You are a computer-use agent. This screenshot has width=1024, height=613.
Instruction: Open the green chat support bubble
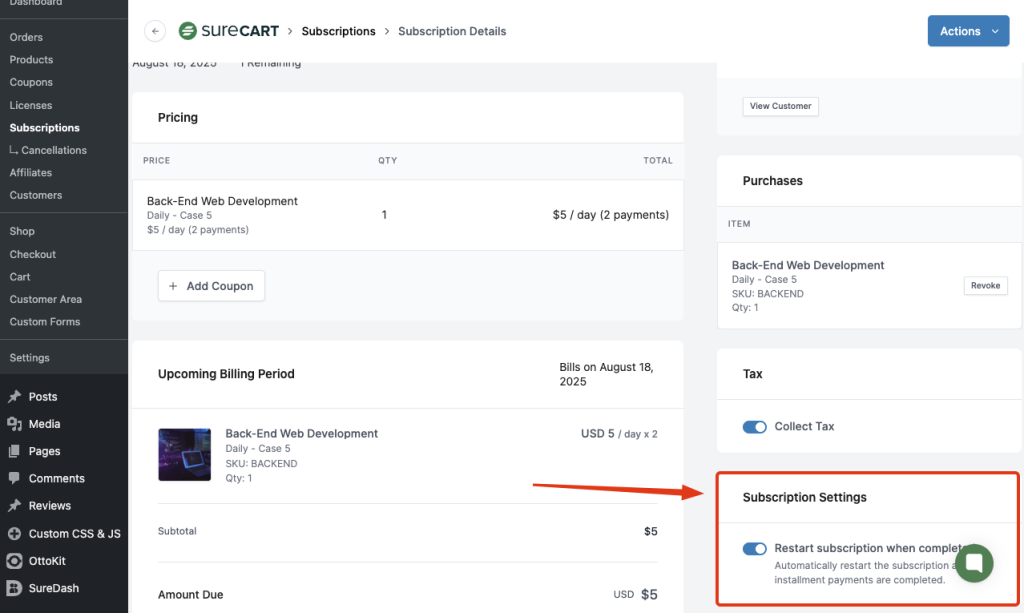coord(973,563)
